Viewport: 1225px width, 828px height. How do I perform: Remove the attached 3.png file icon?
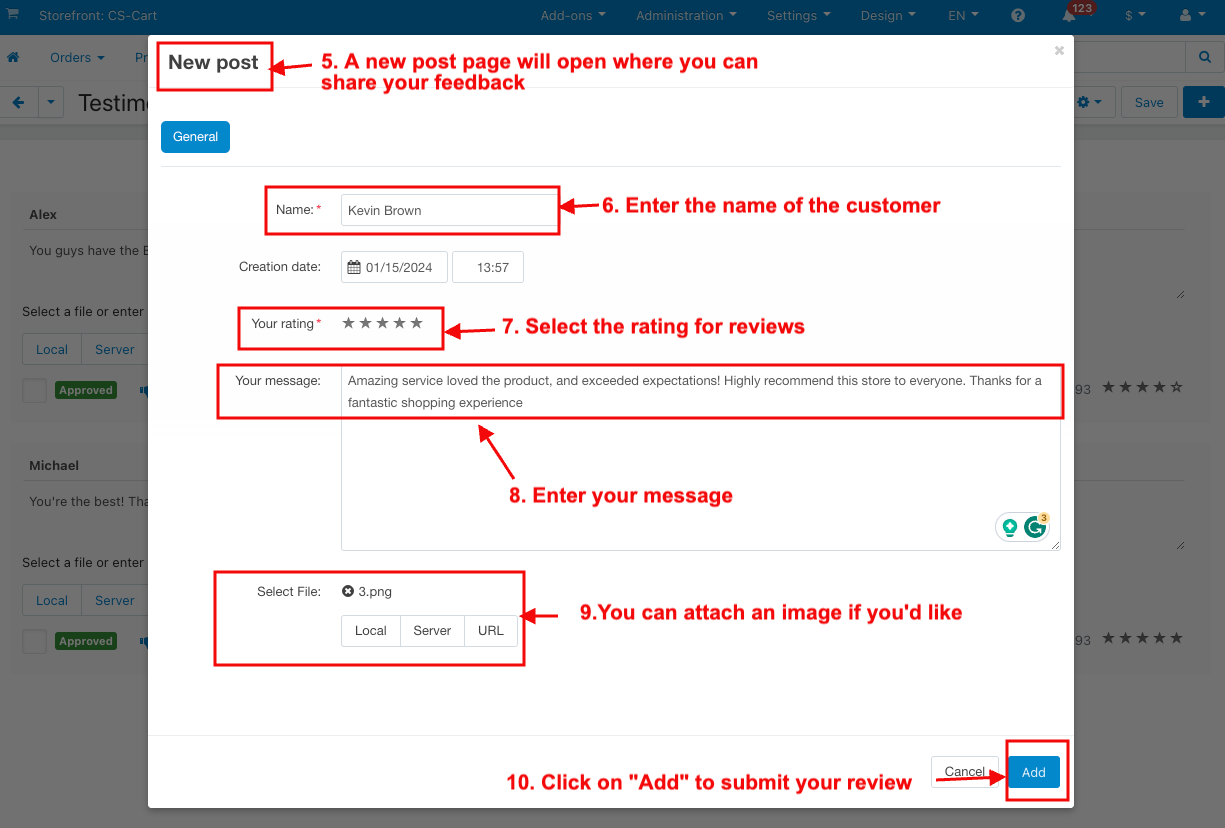click(348, 591)
